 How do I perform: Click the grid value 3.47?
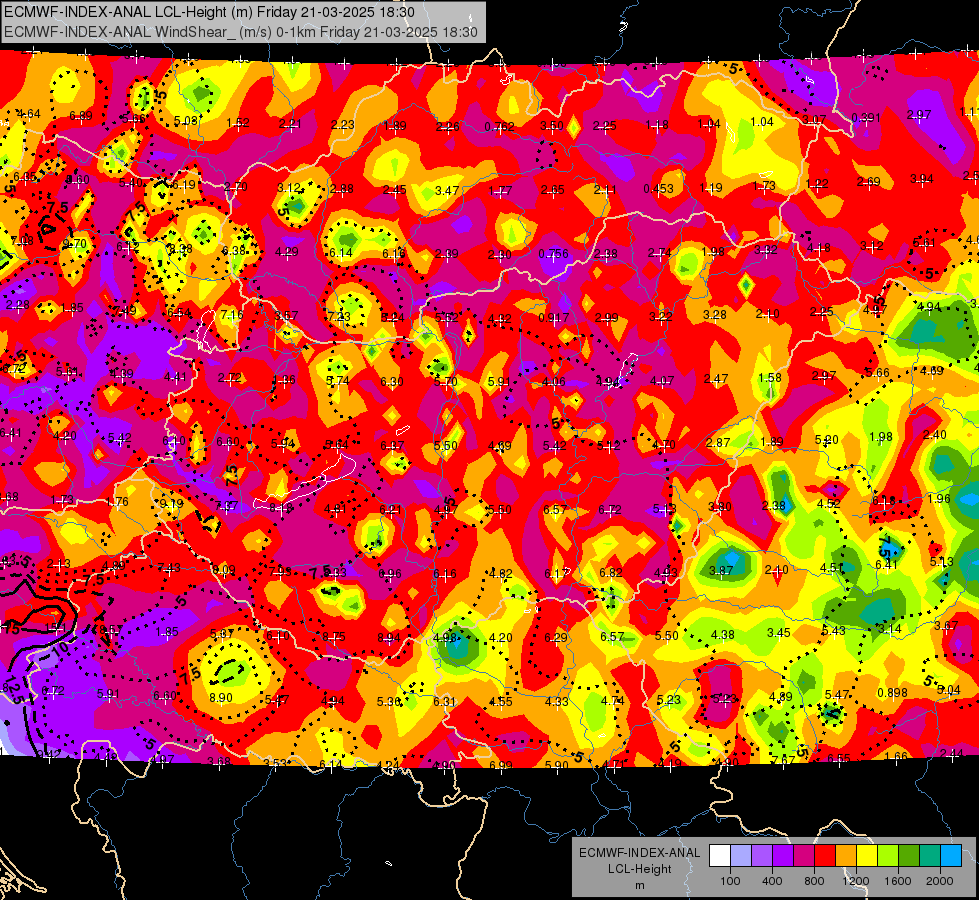pyautogui.click(x=447, y=190)
